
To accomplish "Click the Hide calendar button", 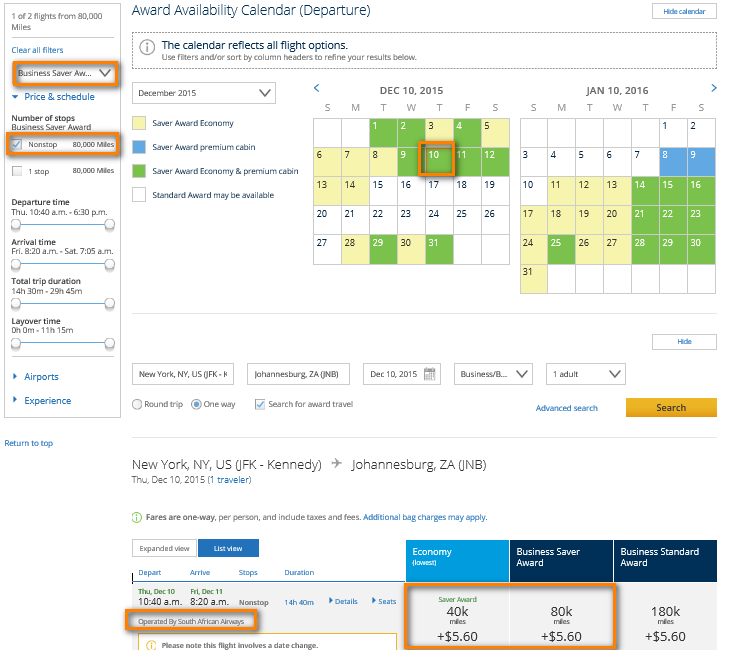I will [x=684, y=12].
